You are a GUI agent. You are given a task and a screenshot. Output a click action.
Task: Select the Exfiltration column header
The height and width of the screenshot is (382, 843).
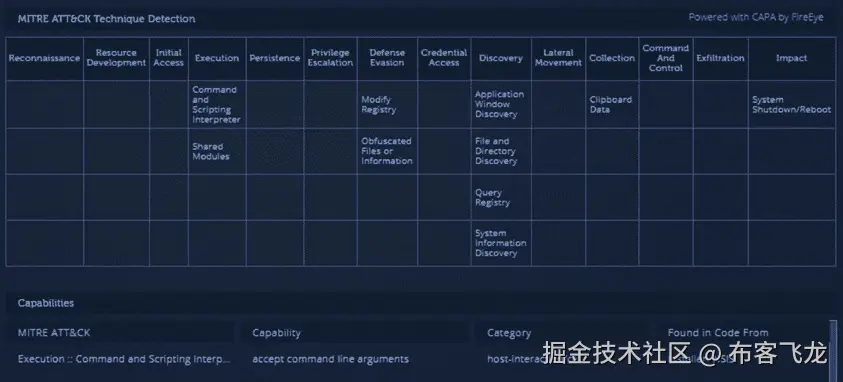coord(720,58)
